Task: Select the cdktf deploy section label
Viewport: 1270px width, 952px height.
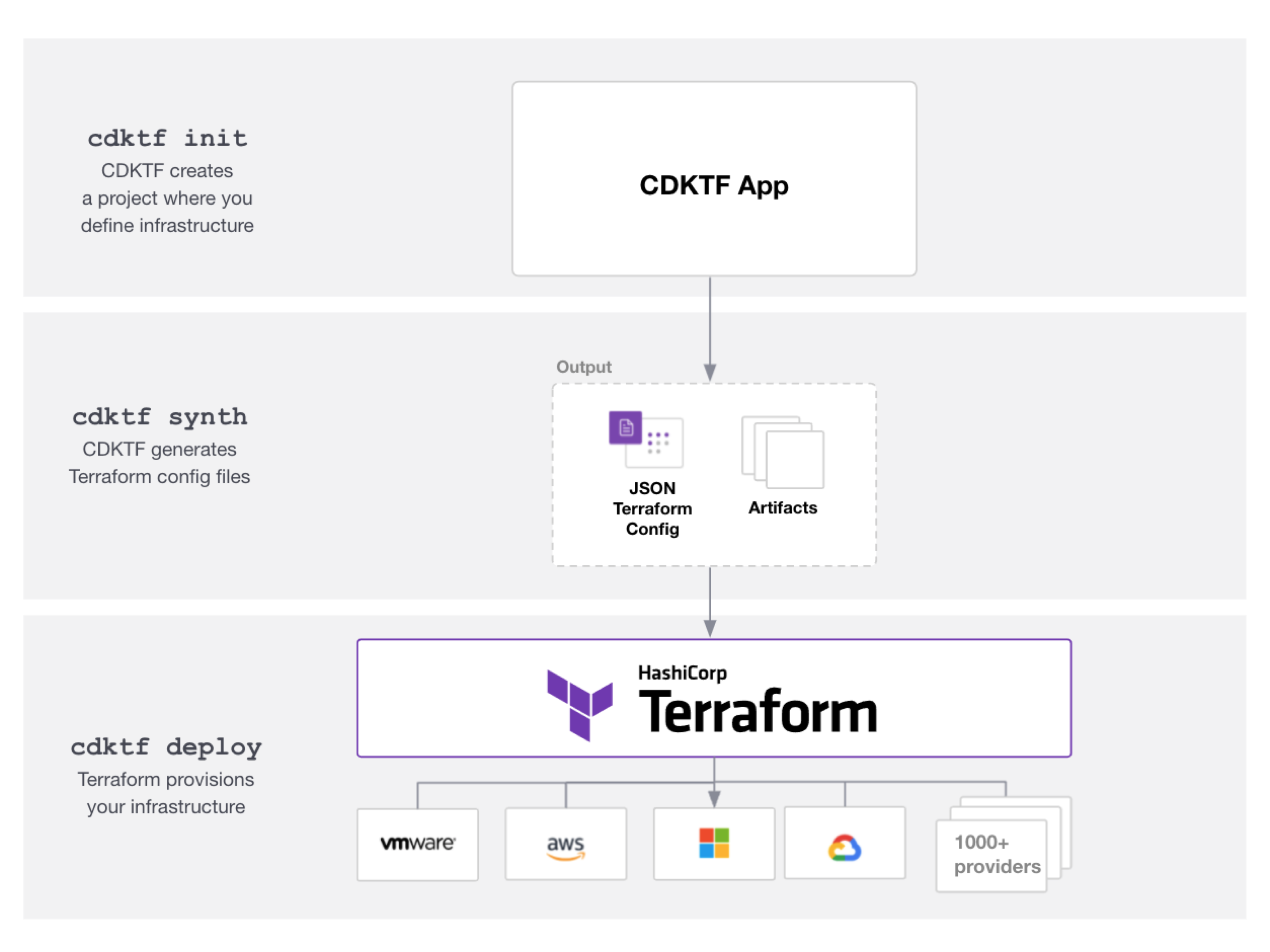Action: pyautogui.click(x=166, y=746)
